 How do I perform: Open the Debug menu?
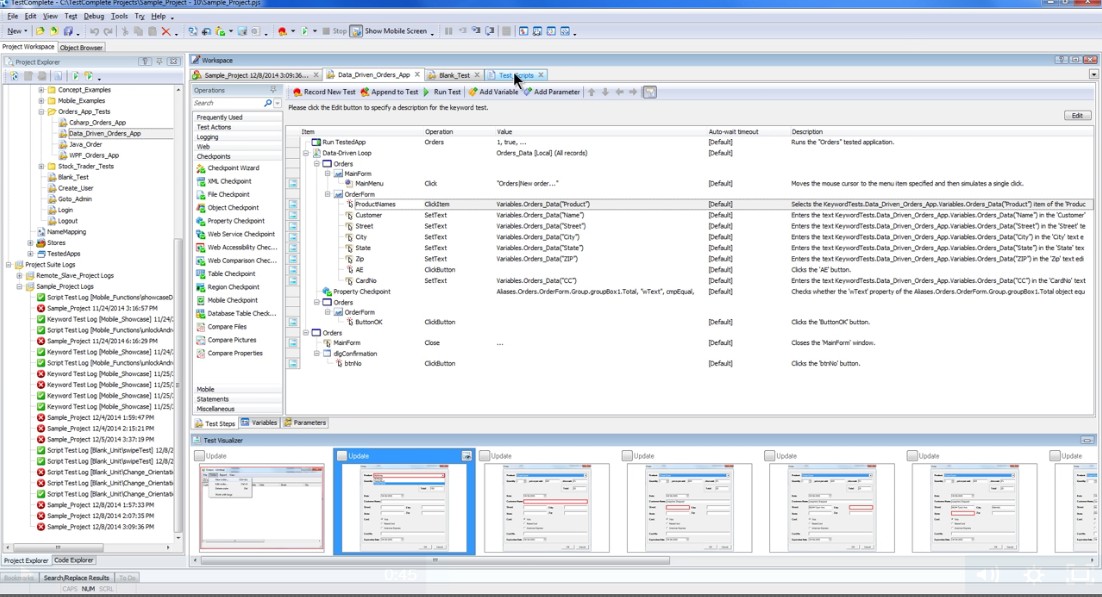pos(93,16)
